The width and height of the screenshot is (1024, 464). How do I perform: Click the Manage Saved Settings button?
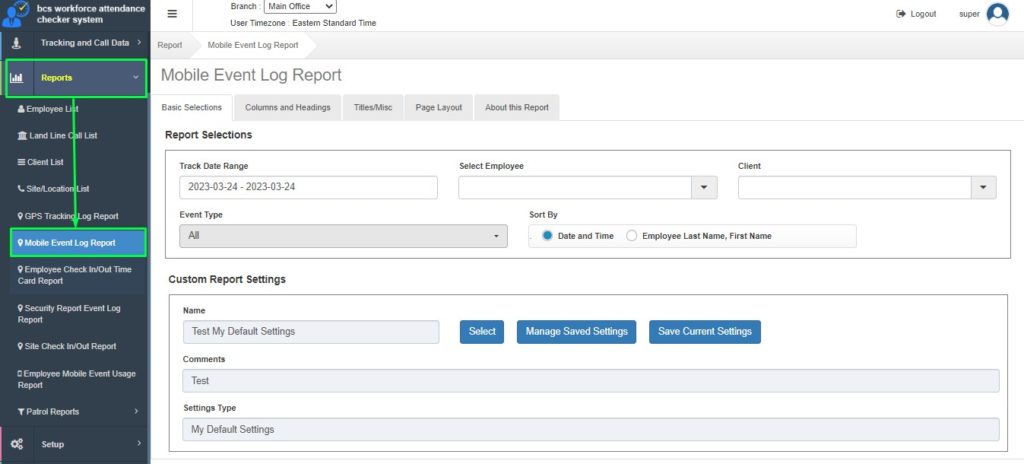click(x=576, y=331)
